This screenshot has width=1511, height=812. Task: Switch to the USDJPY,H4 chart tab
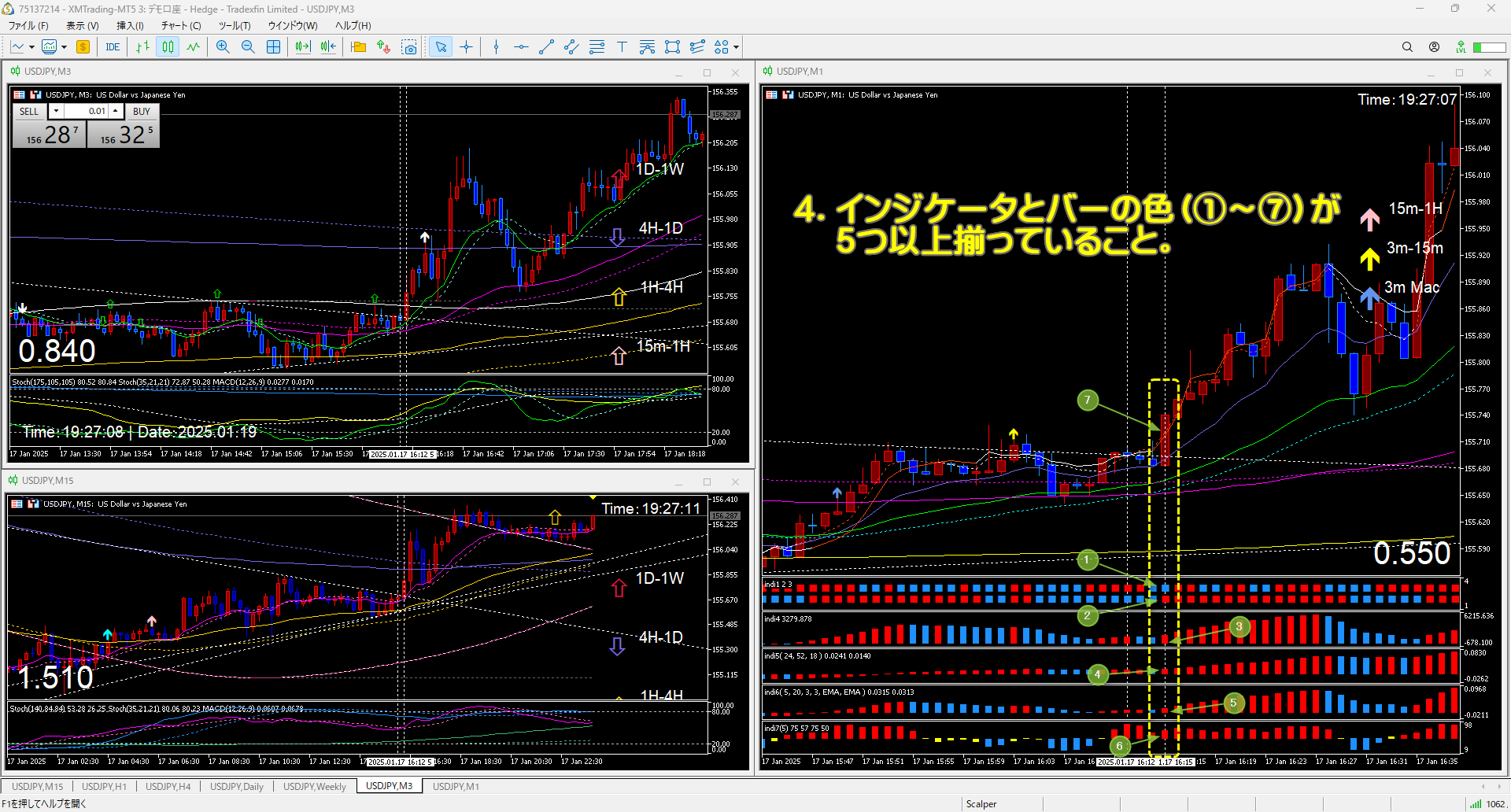[168, 786]
